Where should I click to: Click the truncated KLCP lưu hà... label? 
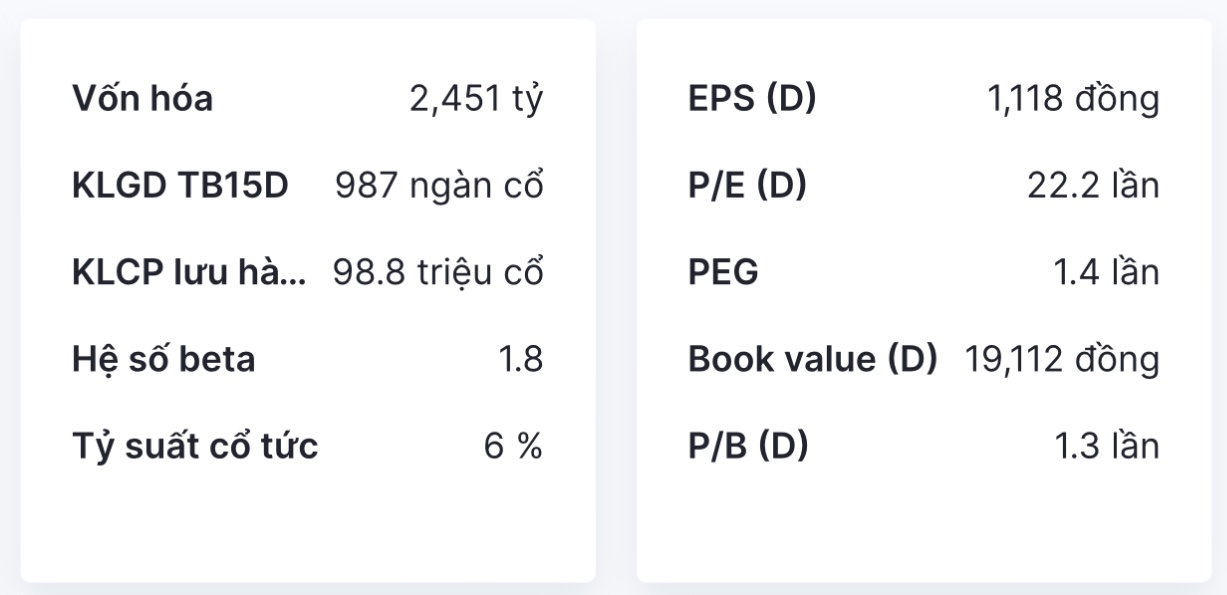pyautogui.click(x=189, y=273)
